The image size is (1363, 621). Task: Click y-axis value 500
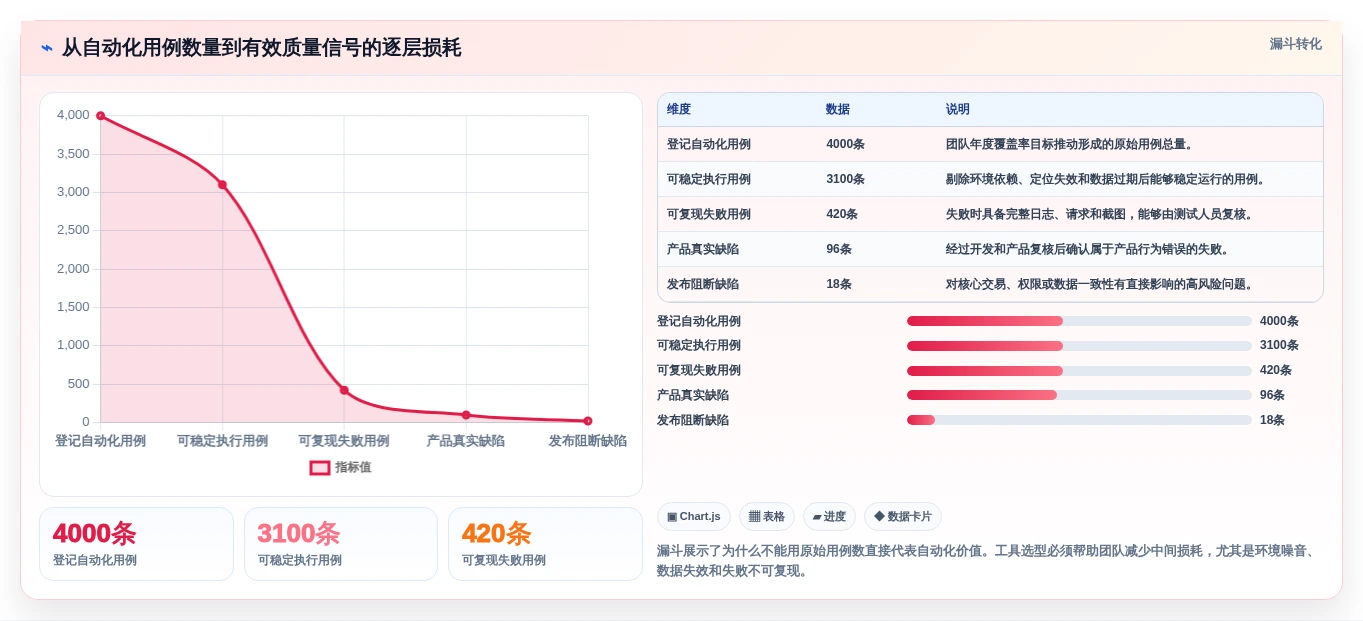(x=79, y=384)
